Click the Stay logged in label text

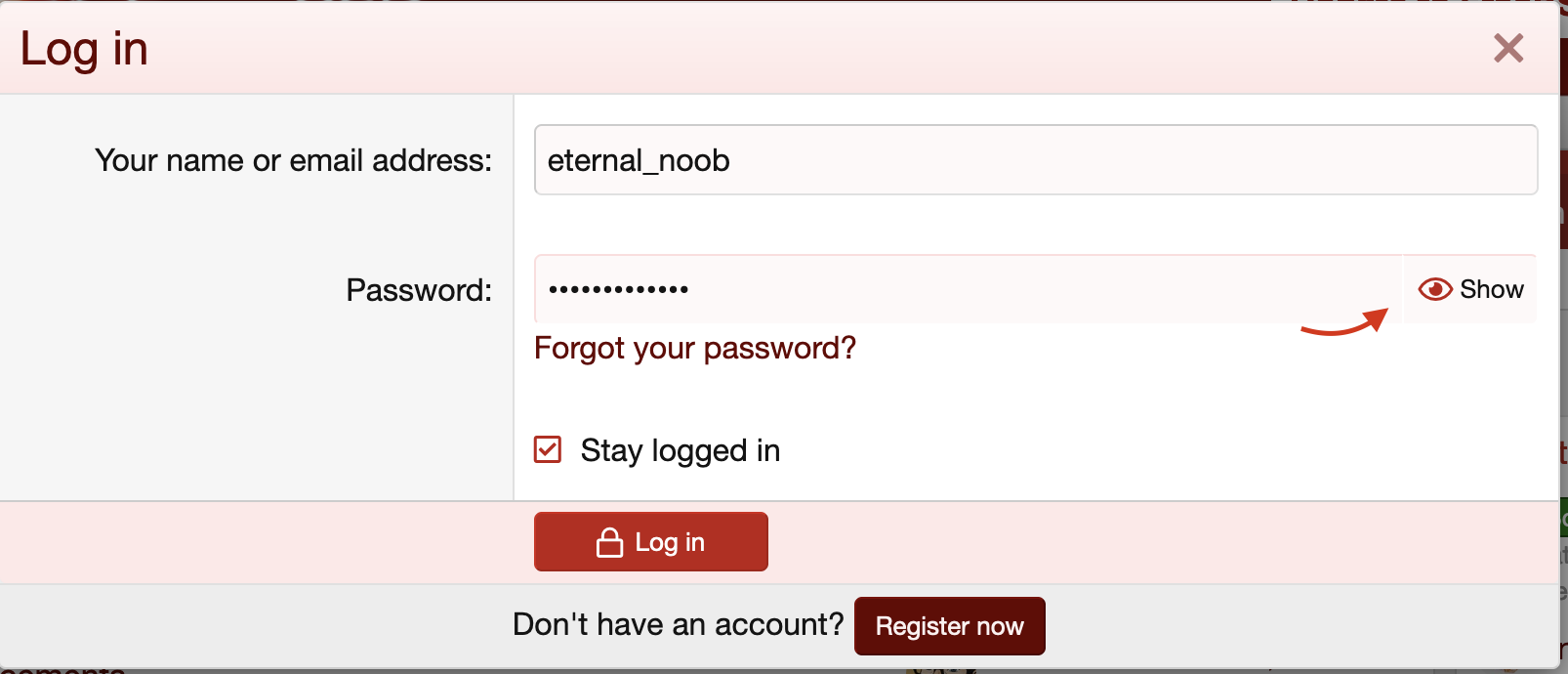tap(680, 450)
